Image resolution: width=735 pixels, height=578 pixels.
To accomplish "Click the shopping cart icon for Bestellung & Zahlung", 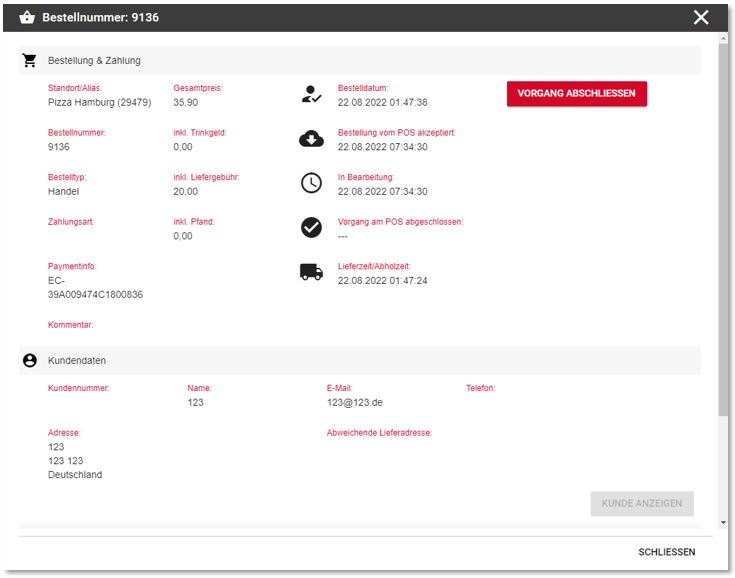I will (x=30, y=60).
